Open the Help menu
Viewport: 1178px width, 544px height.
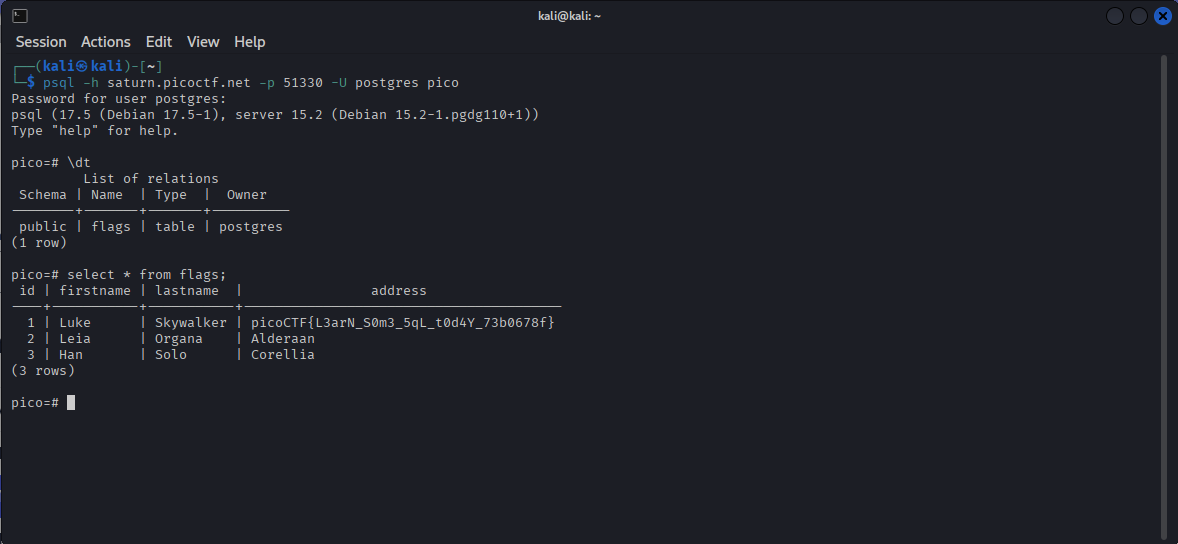250,42
